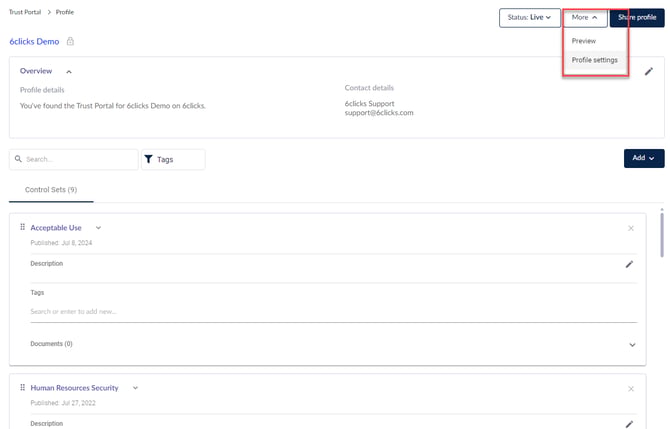
Task: Collapse the Overview section
Action: tap(69, 72)
